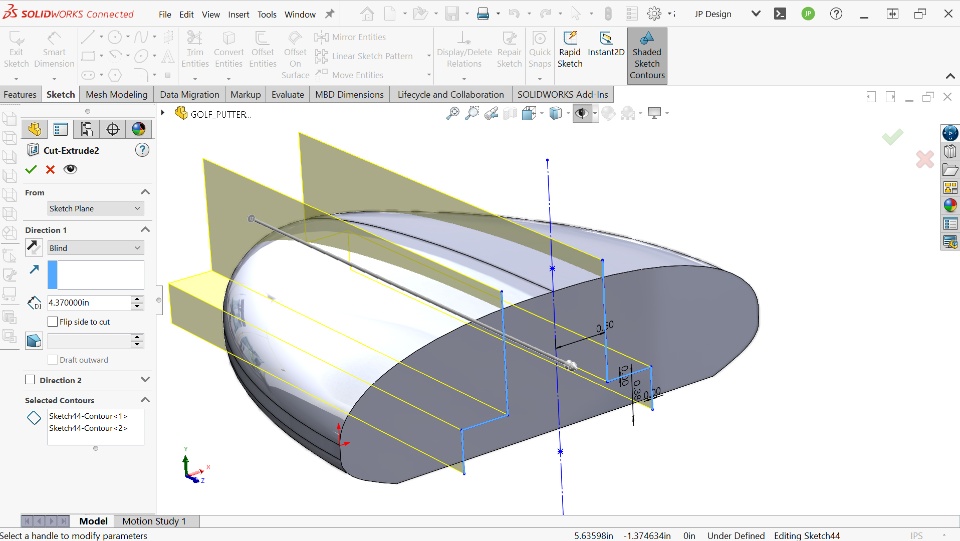Click the Reverse Direction arrow button
The height and width of the screenshot is (541, 960).
(x=34, y=247)
